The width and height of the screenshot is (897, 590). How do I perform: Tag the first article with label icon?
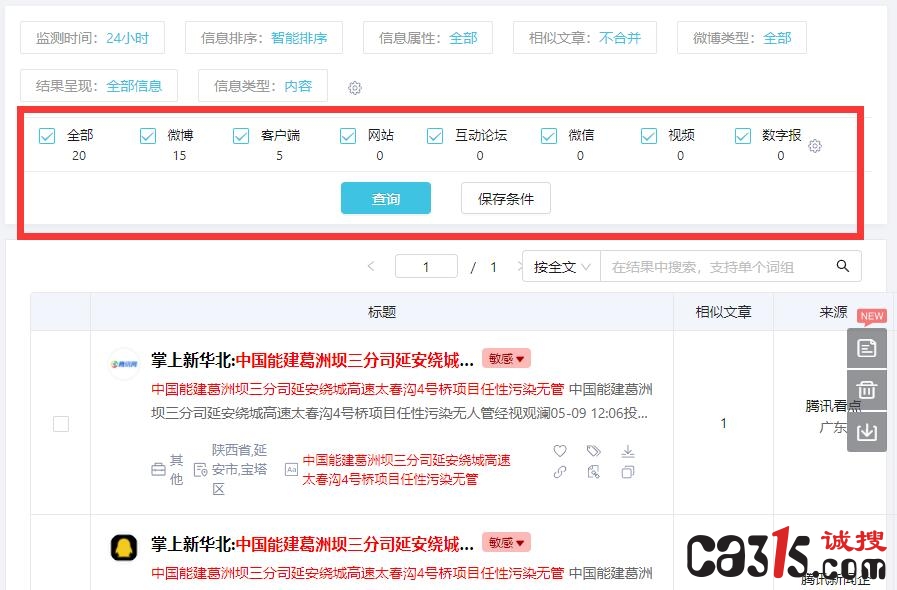click(594, 451)
